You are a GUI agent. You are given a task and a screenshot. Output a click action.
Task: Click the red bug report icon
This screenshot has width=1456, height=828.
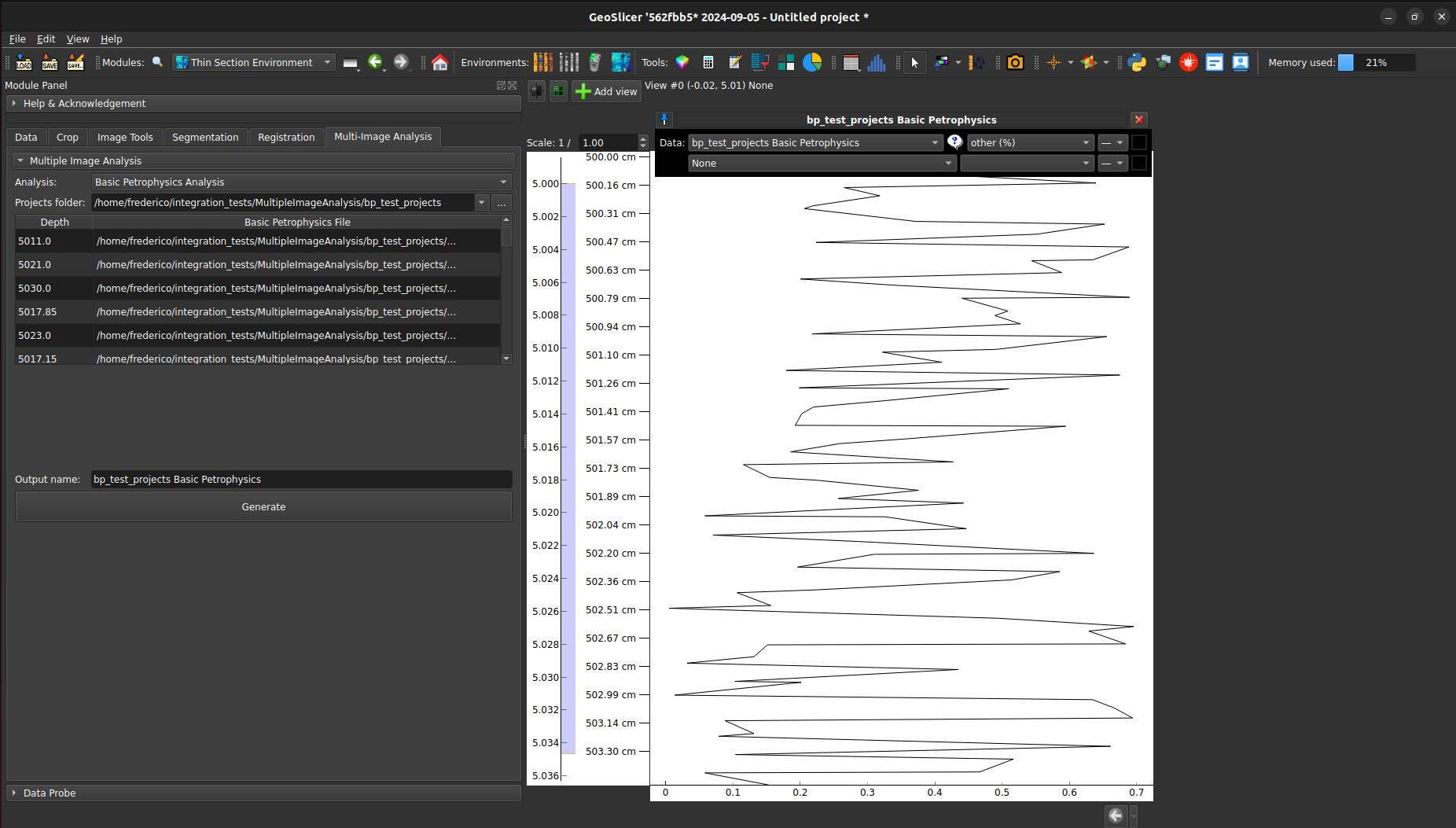pos(1189,63)
